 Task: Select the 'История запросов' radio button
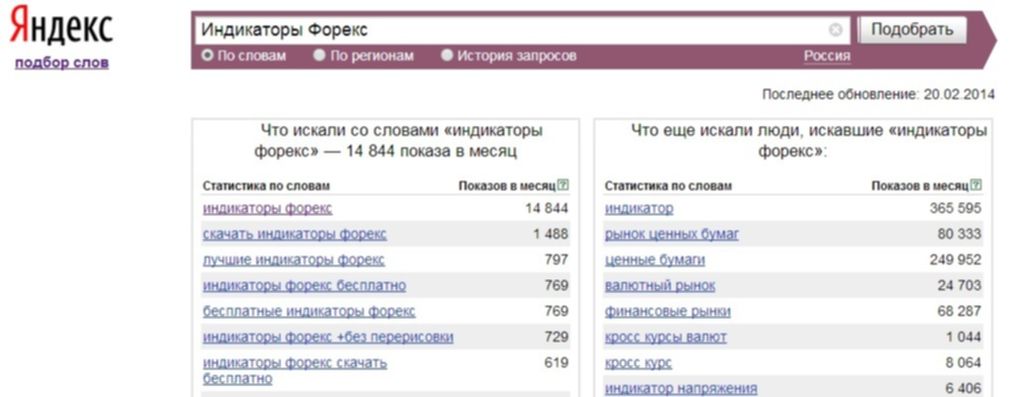click(x=447, y=56)
